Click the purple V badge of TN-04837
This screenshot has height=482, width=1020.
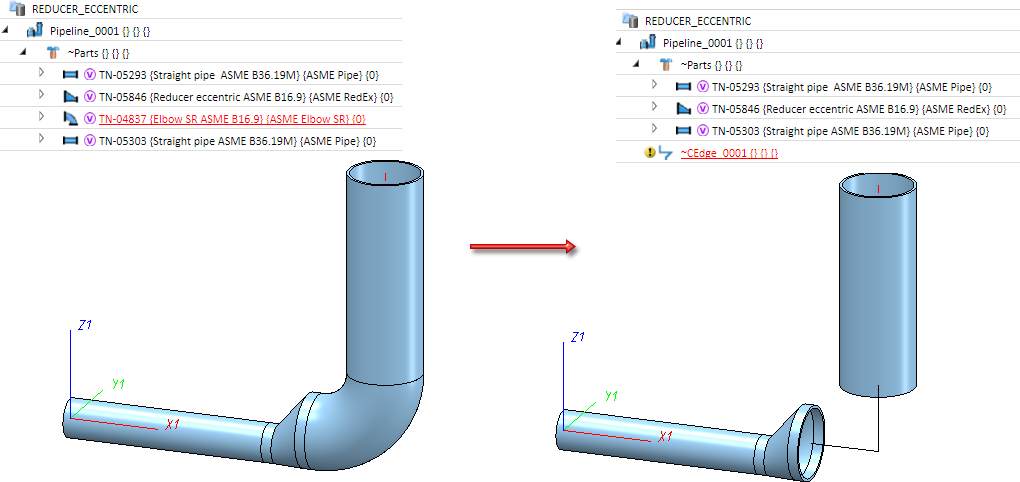(90, 118)
